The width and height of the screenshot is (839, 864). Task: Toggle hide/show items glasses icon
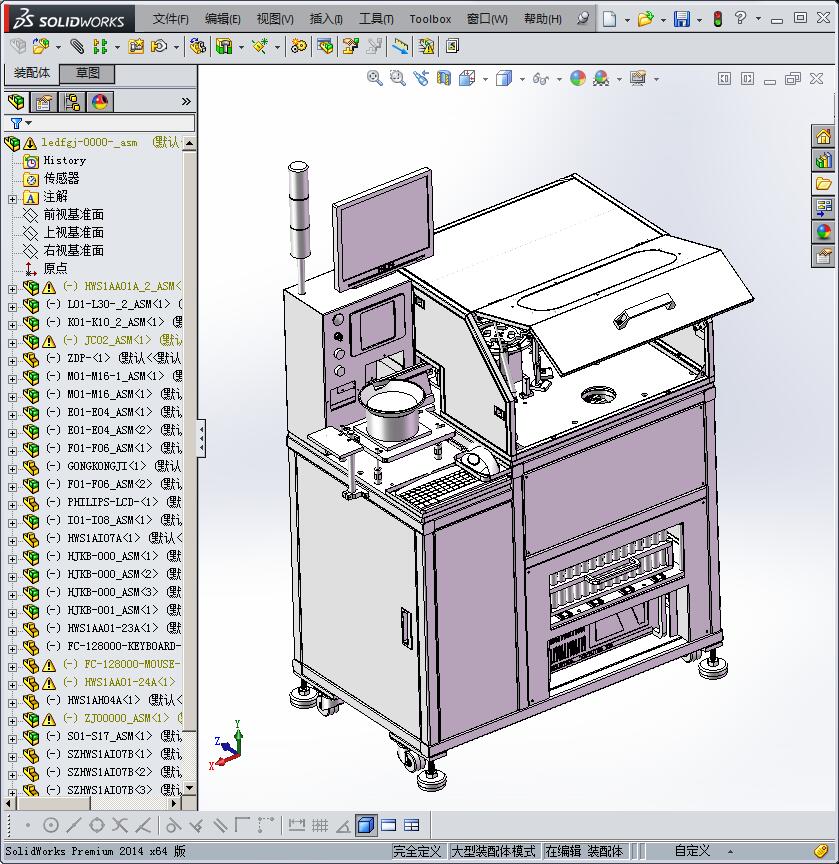tap(540, 78)
